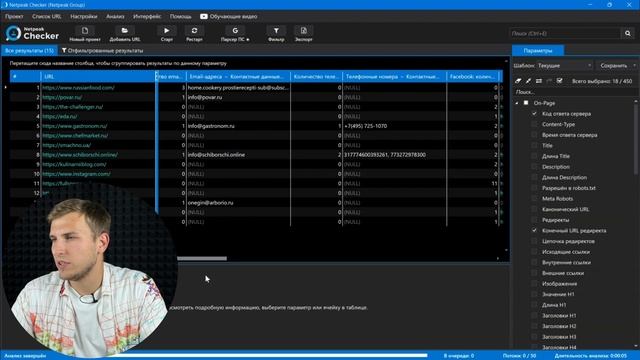Click the filter funnel on Отфильтрованные результаты tab

(64, 51)
